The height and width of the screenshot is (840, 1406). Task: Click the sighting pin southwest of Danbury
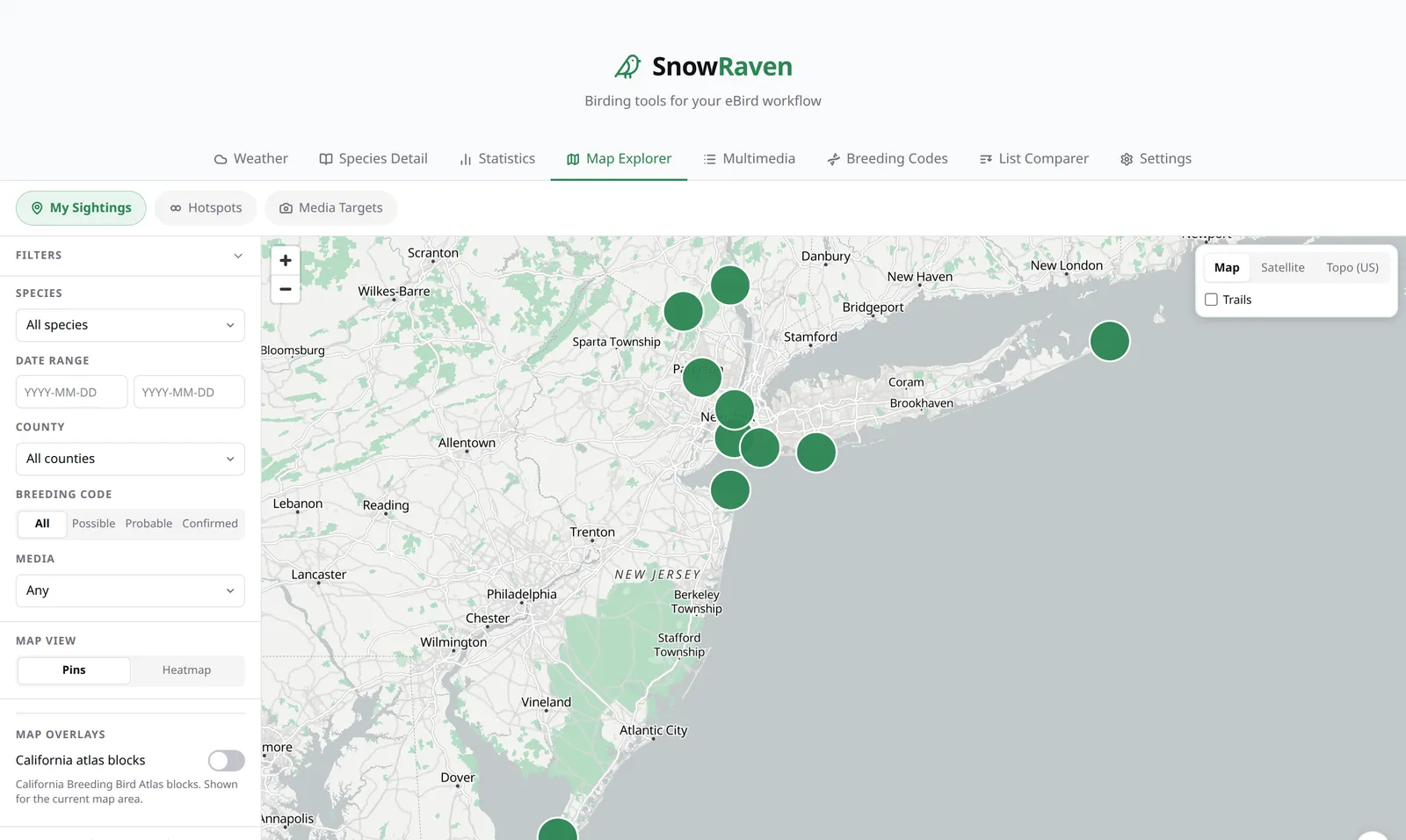click(730, 285)
